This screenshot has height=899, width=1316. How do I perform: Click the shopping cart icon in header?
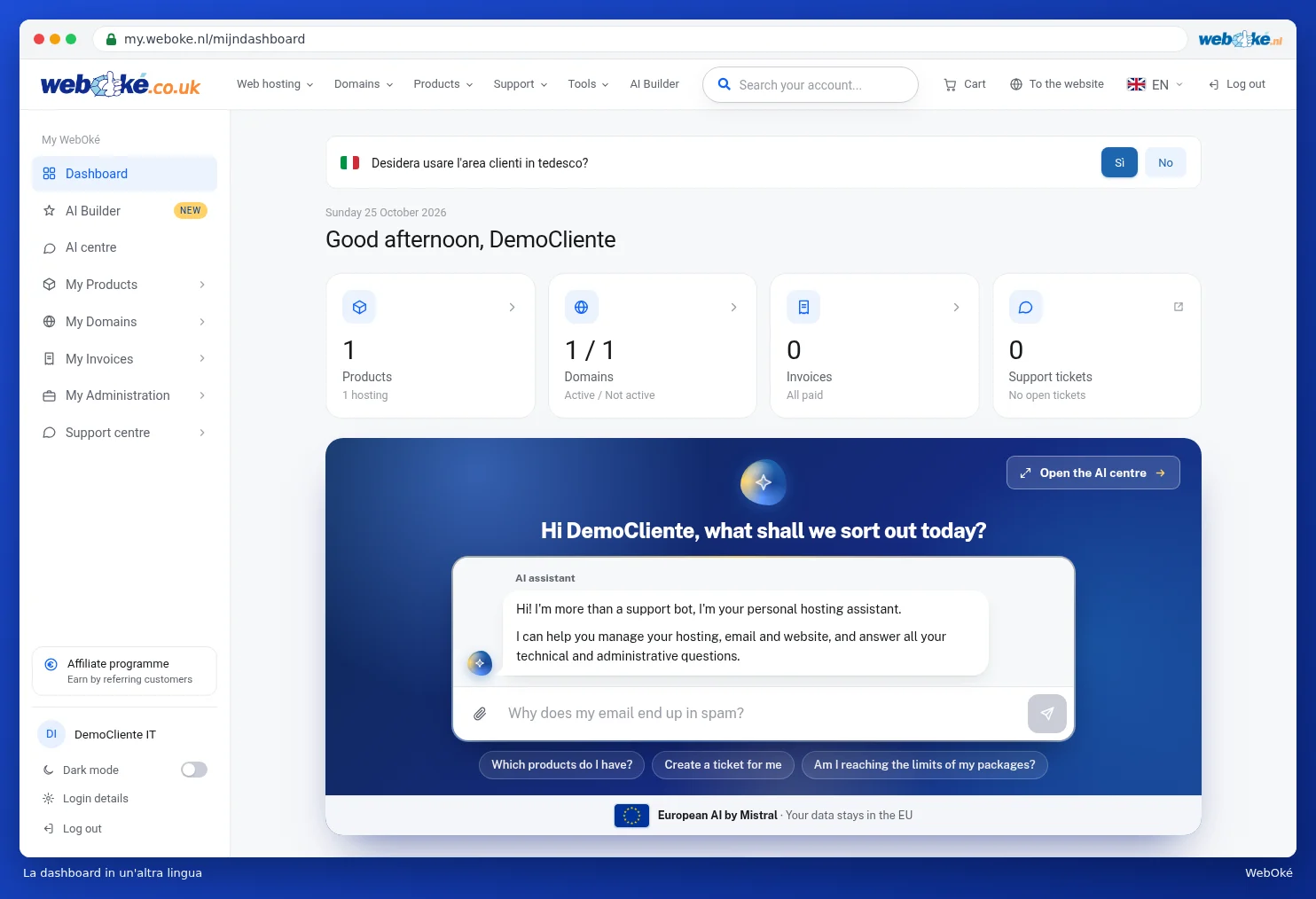click(950, 84)
